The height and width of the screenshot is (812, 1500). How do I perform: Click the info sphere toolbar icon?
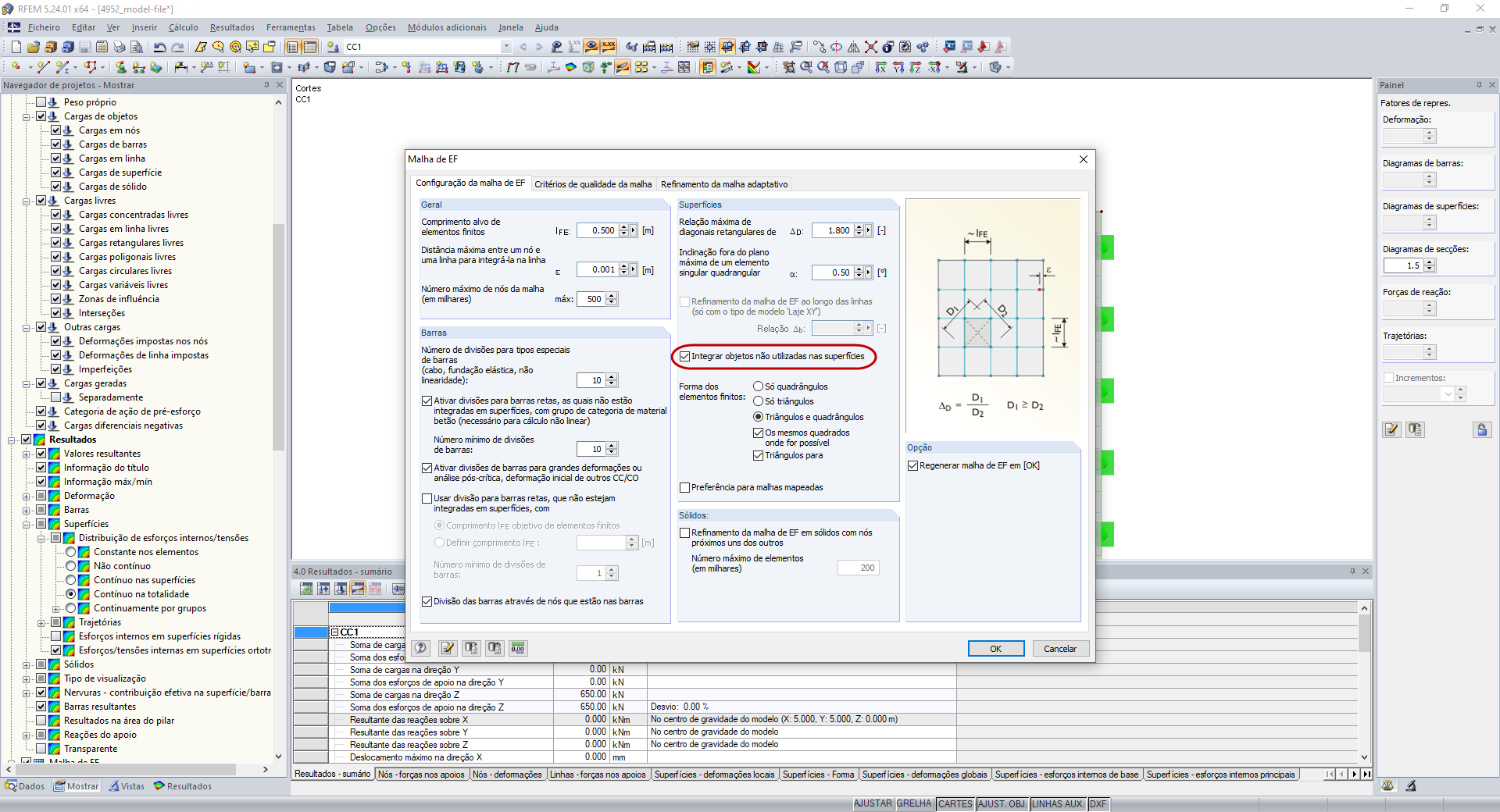(x=887, y=47)
